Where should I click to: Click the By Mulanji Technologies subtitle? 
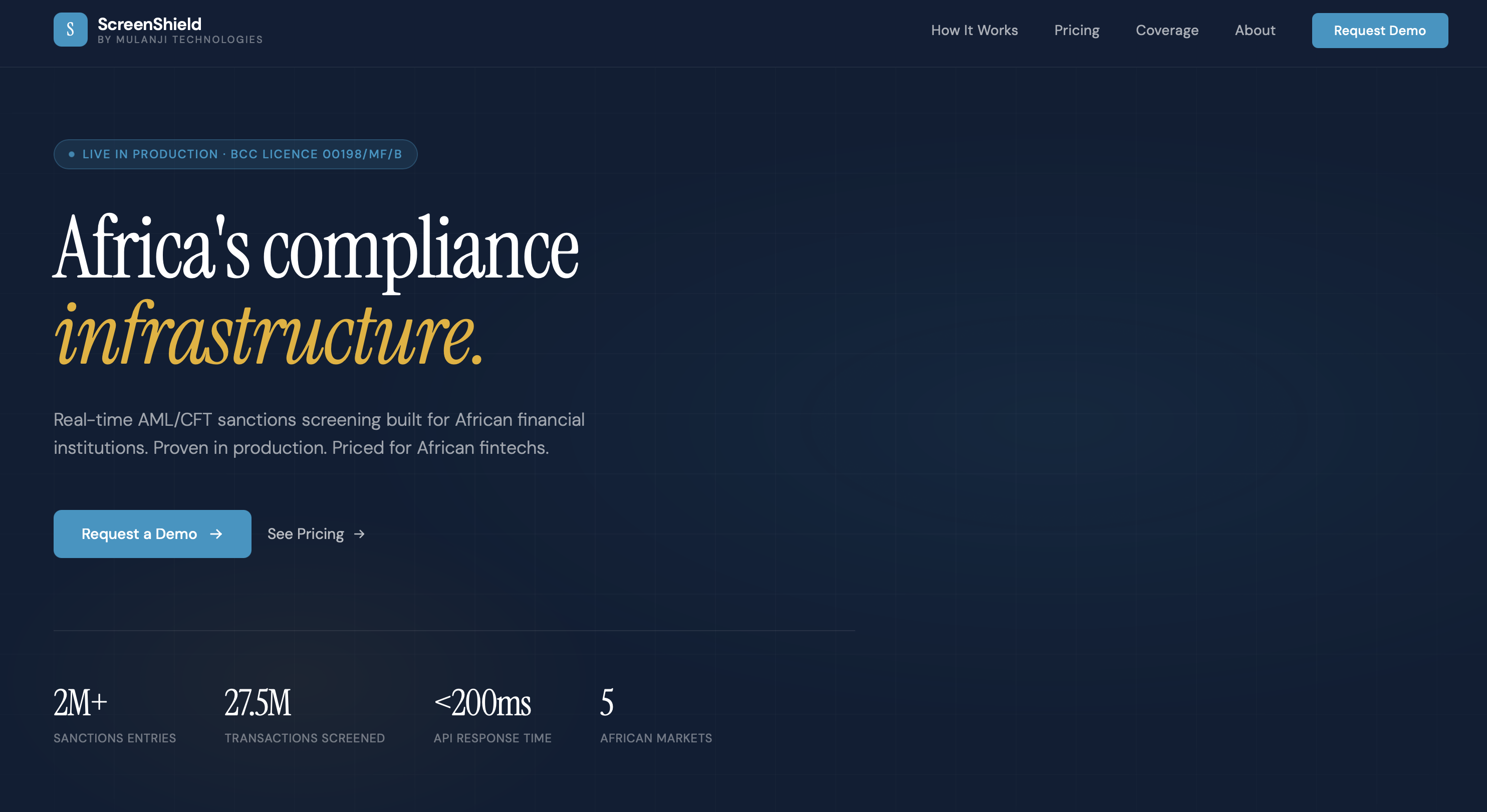tap(180, 40)
